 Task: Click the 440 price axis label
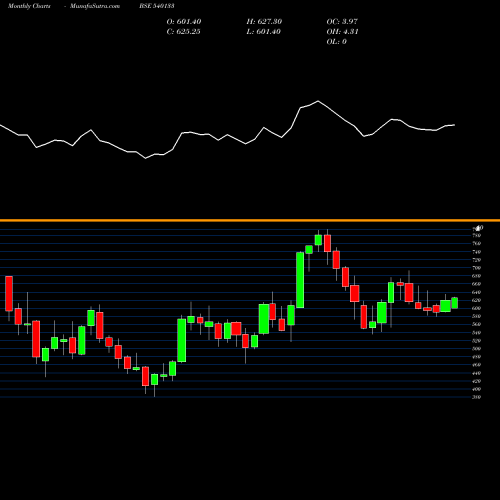tap(477, 373)
